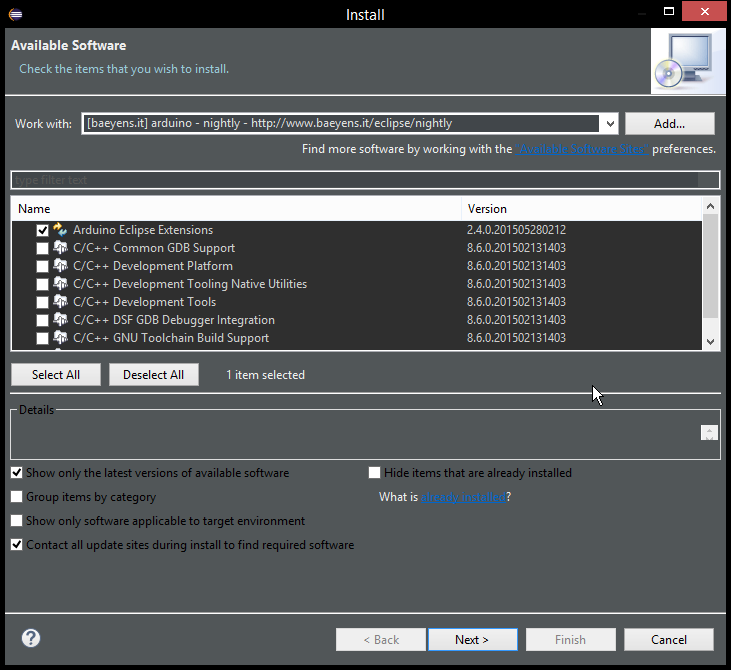731x670 pixels.
Task: Select the Arduino Eclipse Extensions row name
Action: 143,230
